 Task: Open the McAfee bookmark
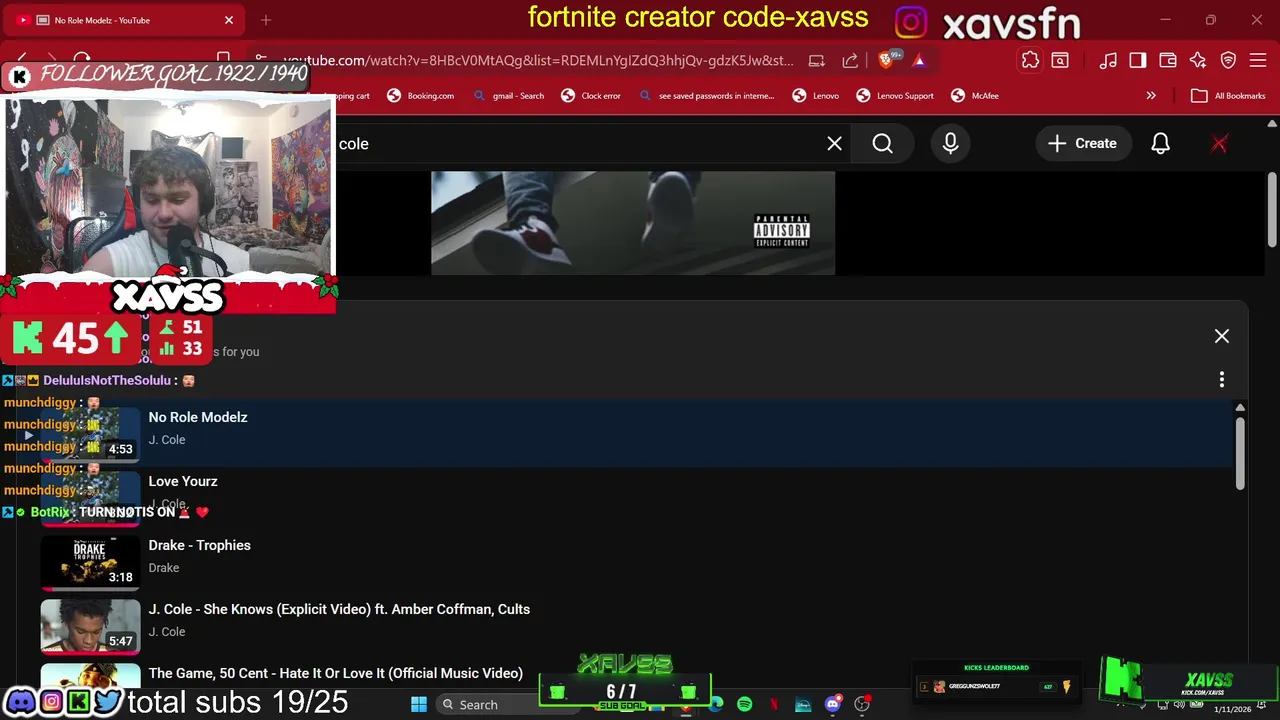click(975, 96)
